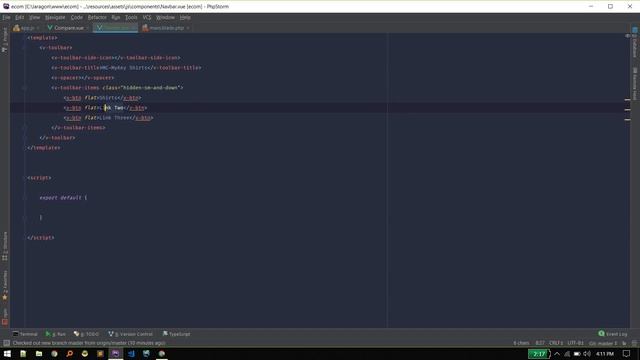Open the volume control in system tray
The height and width of the screenshot is (360, 640).
click(x=587, y=354)
